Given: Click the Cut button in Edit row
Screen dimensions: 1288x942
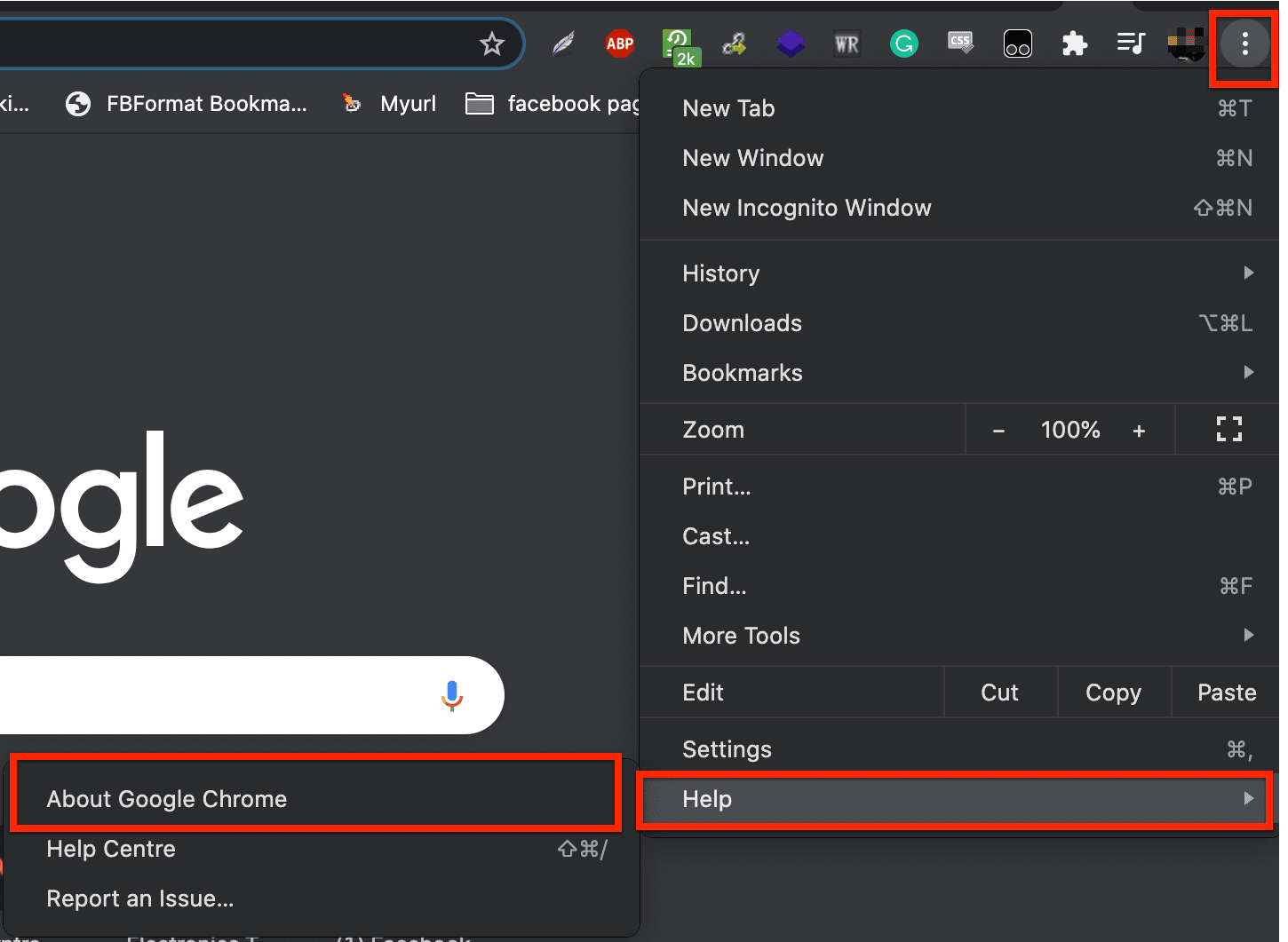Looking at the screenshot, I should tap(1000, 693).
